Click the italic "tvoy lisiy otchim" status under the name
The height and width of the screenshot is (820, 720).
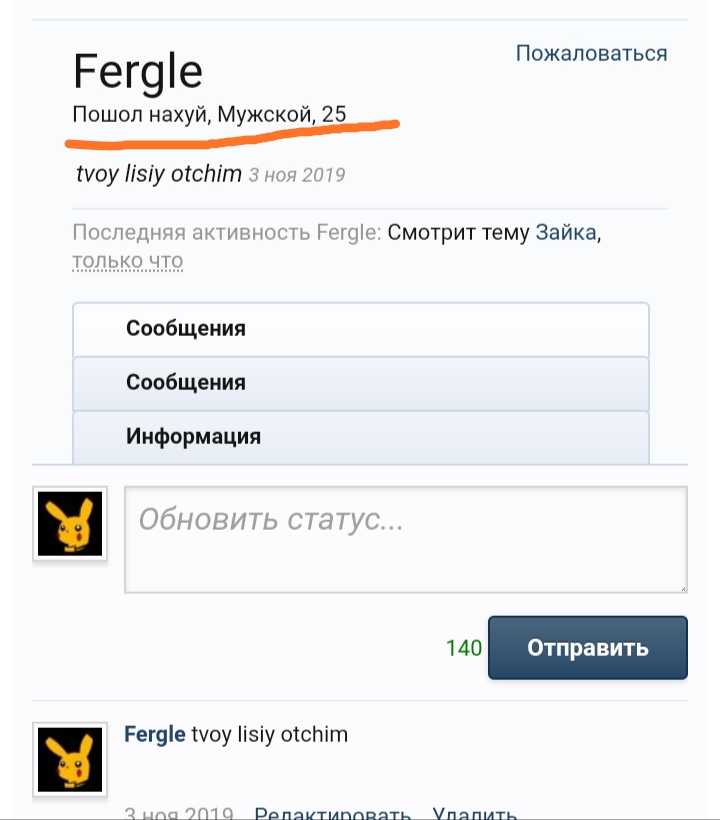[x=159, y=174]
